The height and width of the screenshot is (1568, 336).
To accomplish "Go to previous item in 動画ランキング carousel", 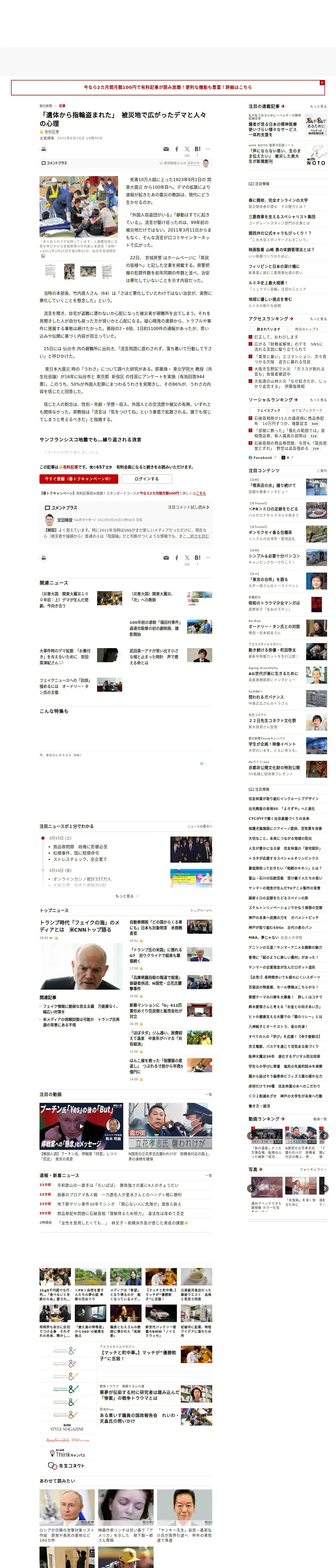I will coord(251,1135).
